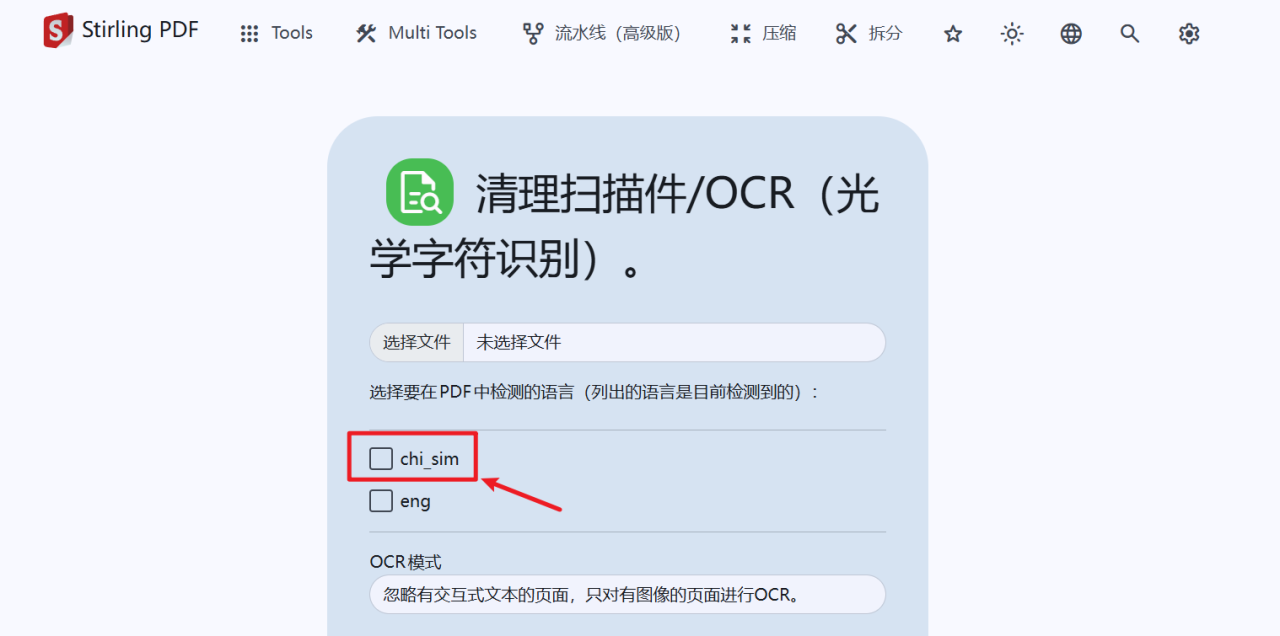
Task: Open settings with the gear icon
Action: (x=1189, y=34)
